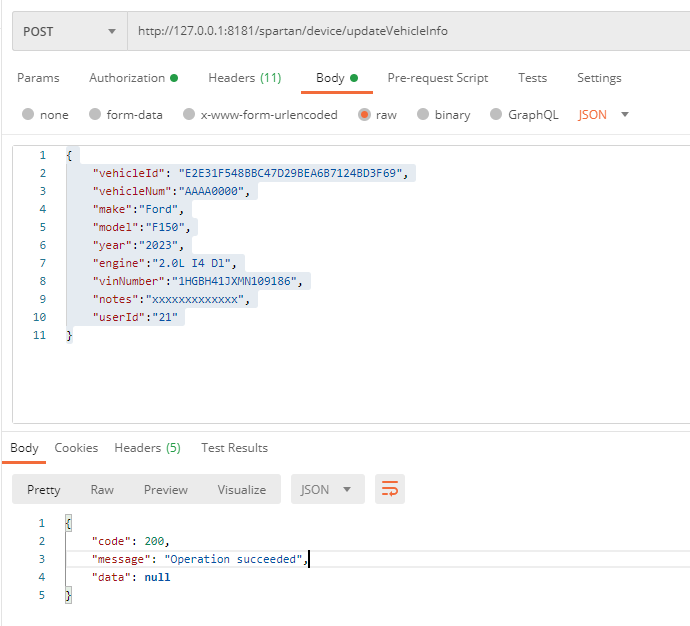Expand the request body JSON format dropdown
Image resolution: width=690 pixels, height=626 pixels.
(604, 115)
